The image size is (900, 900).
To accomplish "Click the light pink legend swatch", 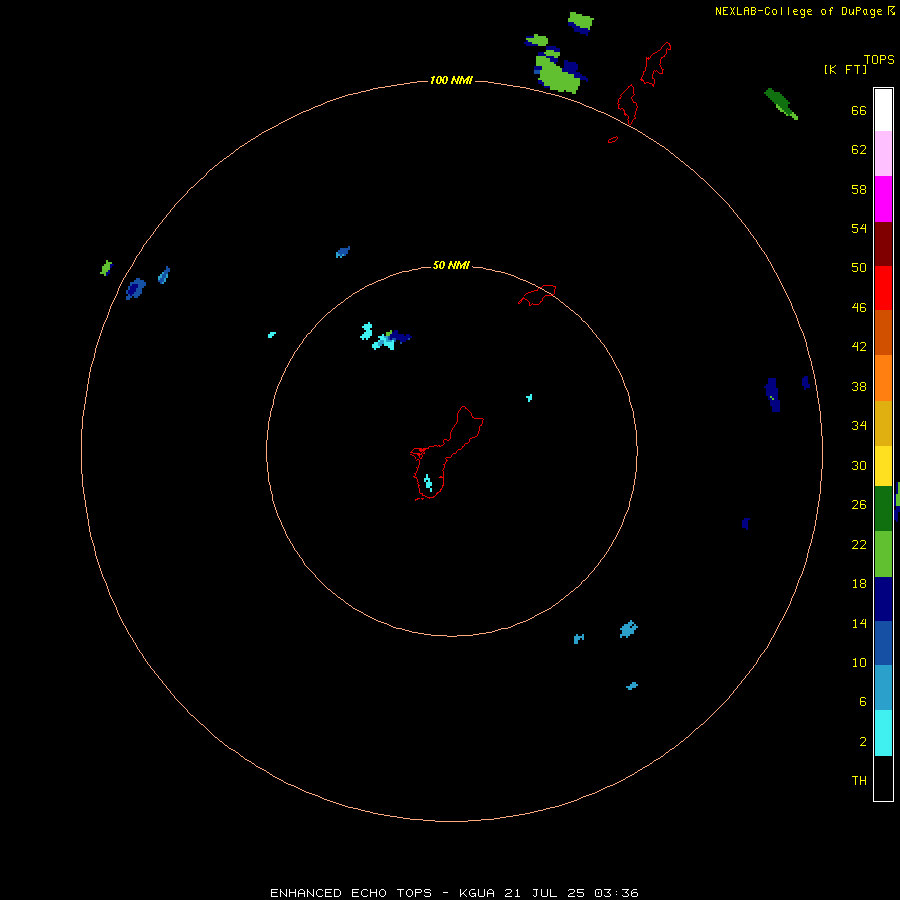I will point(883,154).
